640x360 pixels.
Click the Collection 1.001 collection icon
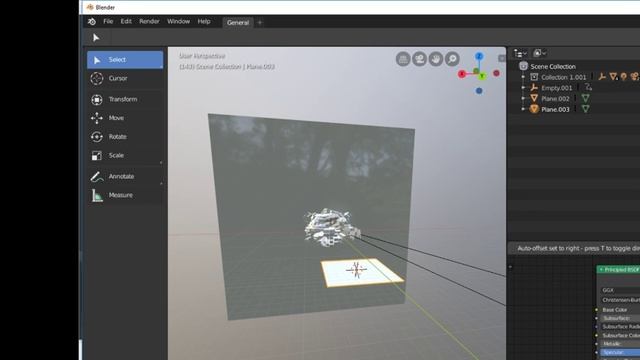534,77
